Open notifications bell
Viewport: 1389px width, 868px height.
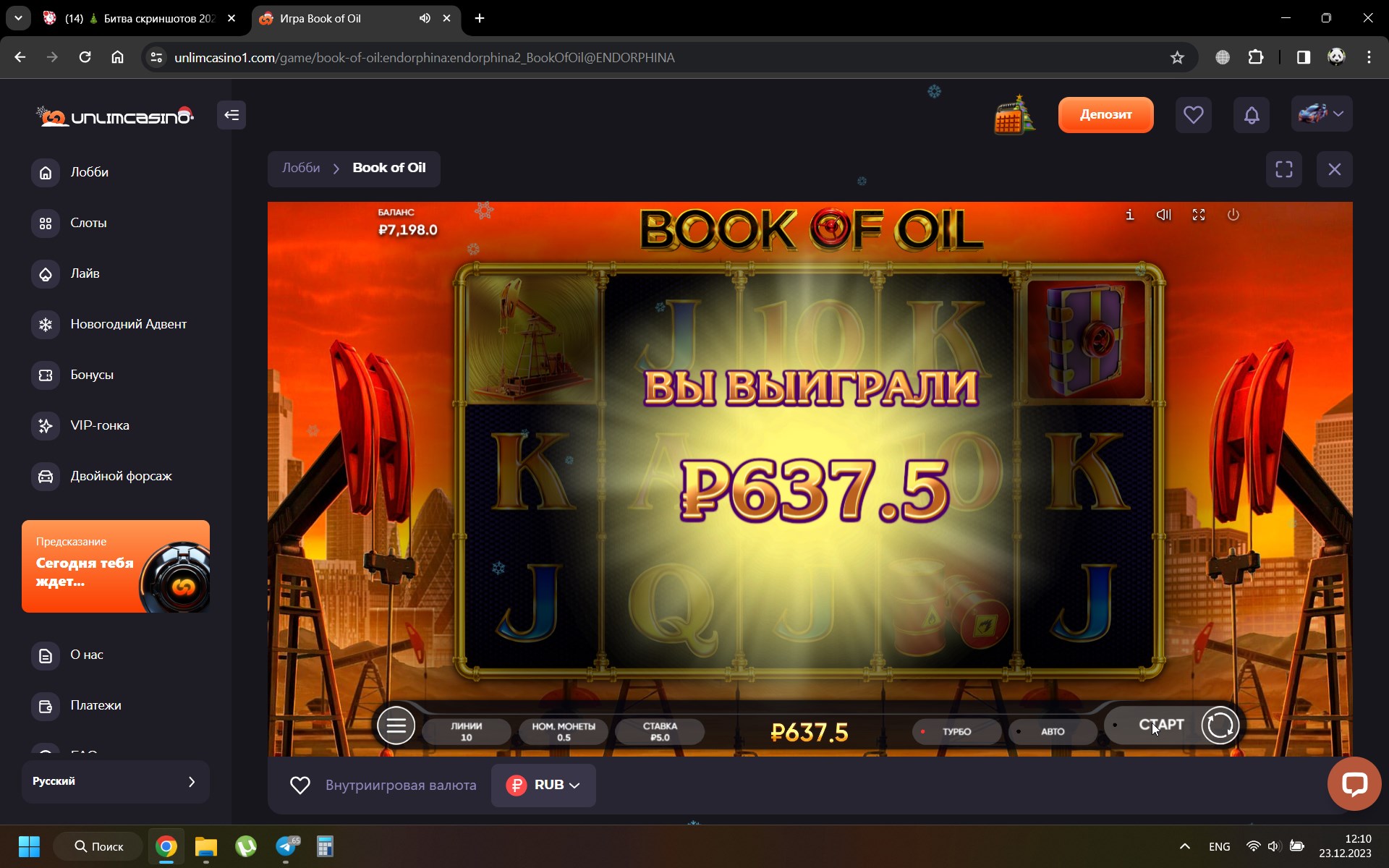(x=1252, y=114)
